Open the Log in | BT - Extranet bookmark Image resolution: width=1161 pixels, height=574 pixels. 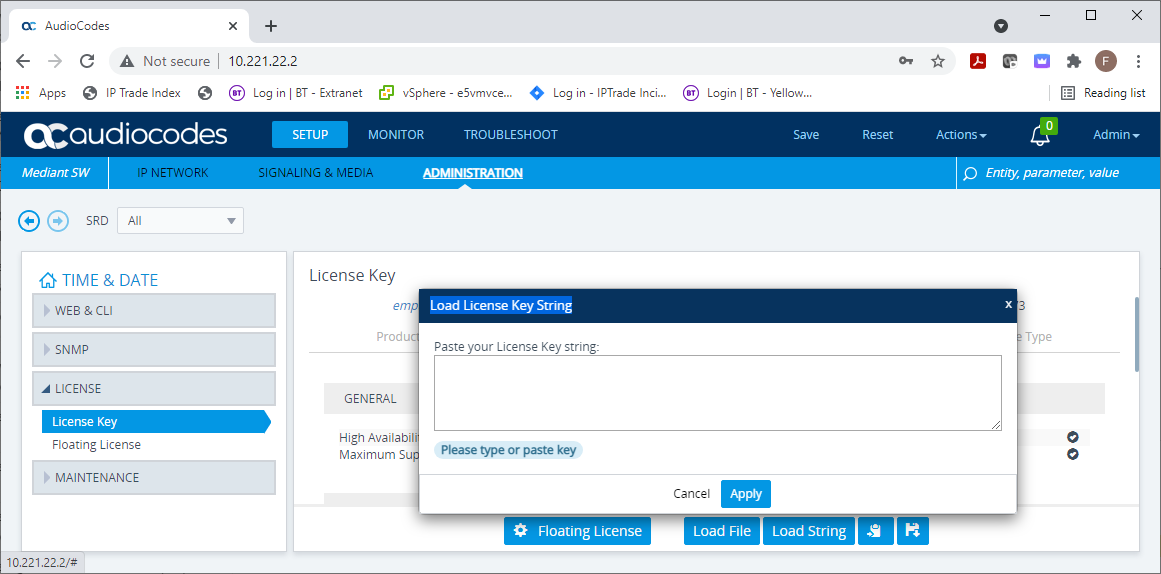[296, 93]
